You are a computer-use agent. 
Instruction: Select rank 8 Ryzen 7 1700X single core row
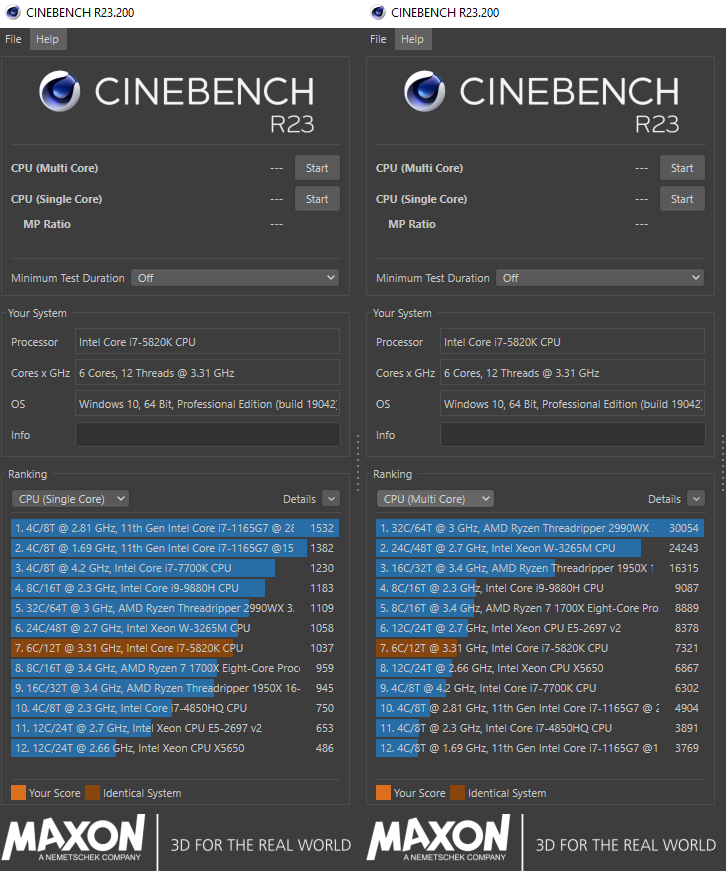(175, 668)
